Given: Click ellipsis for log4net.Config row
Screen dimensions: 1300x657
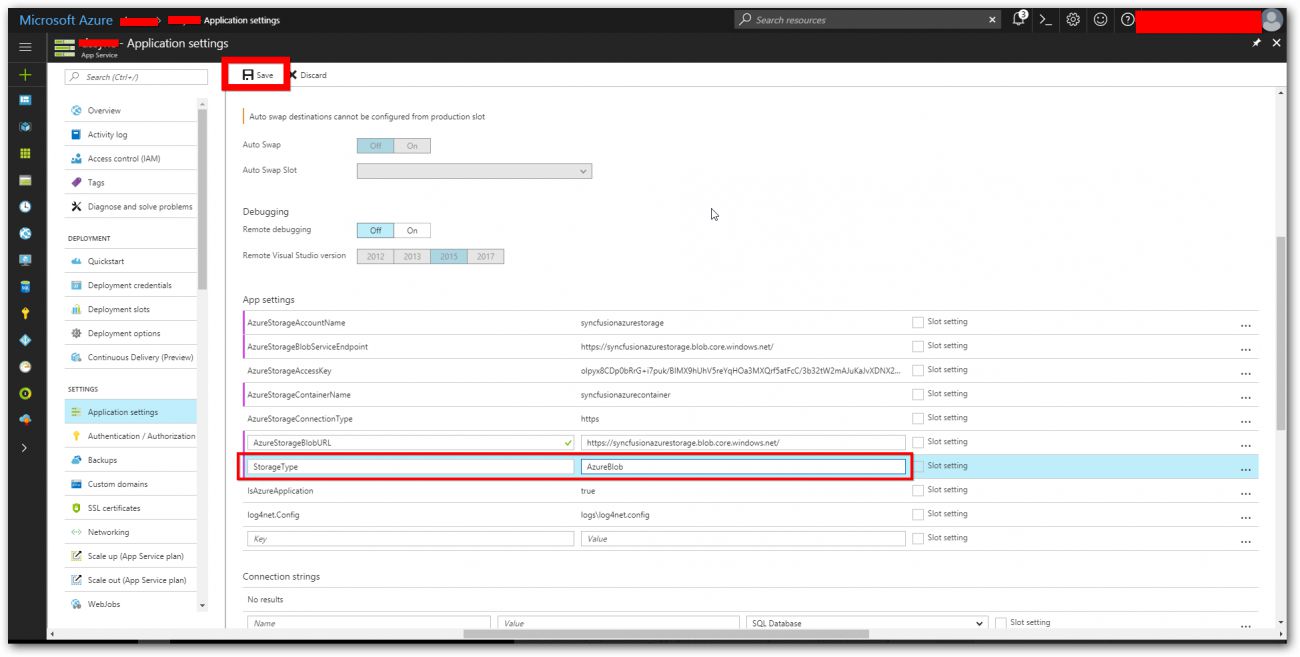Looking at the screenshot, I should pos(1246,517).
